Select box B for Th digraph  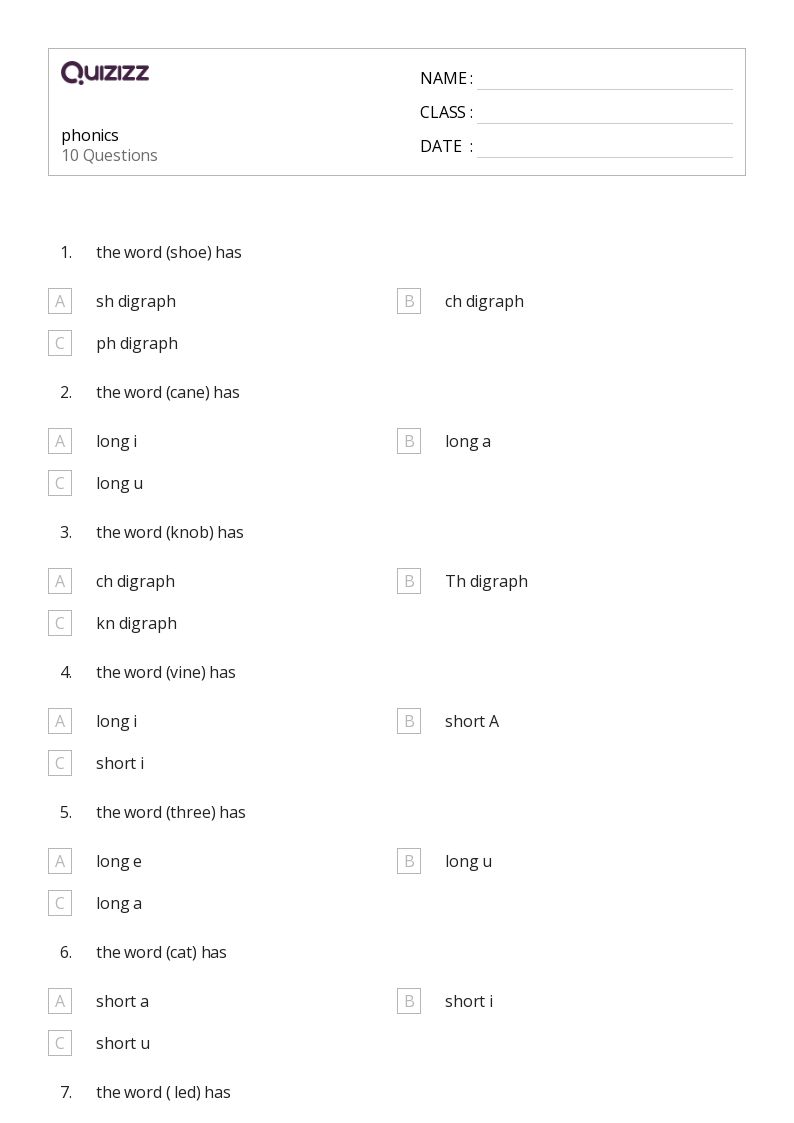tap(409, 581)
